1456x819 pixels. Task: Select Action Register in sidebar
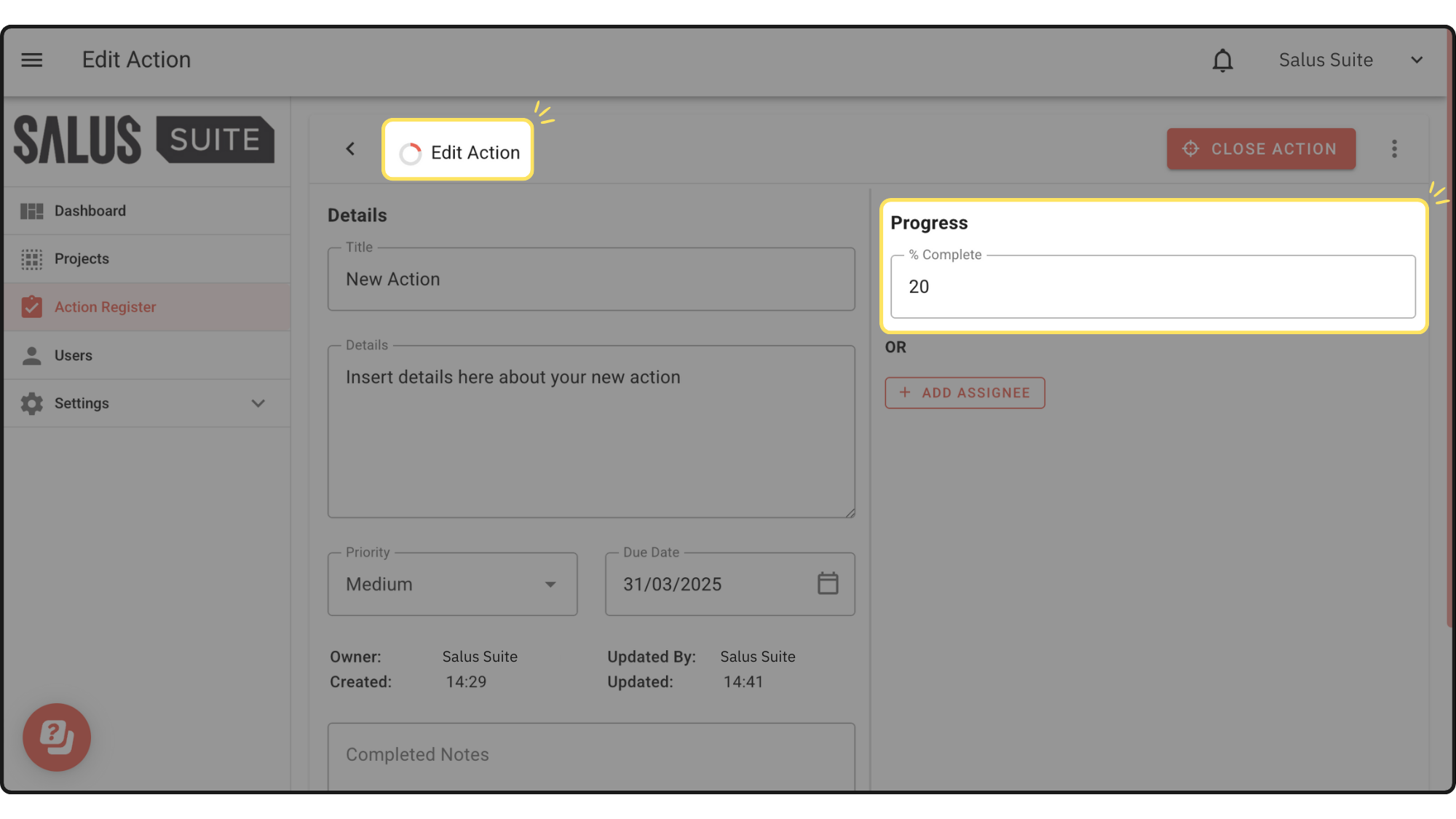coord(105,307)
